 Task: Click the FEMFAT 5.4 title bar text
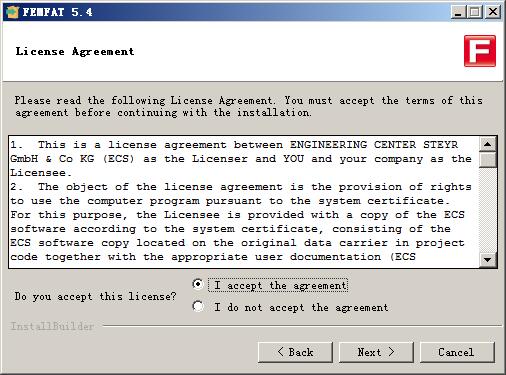coord(57,12)
